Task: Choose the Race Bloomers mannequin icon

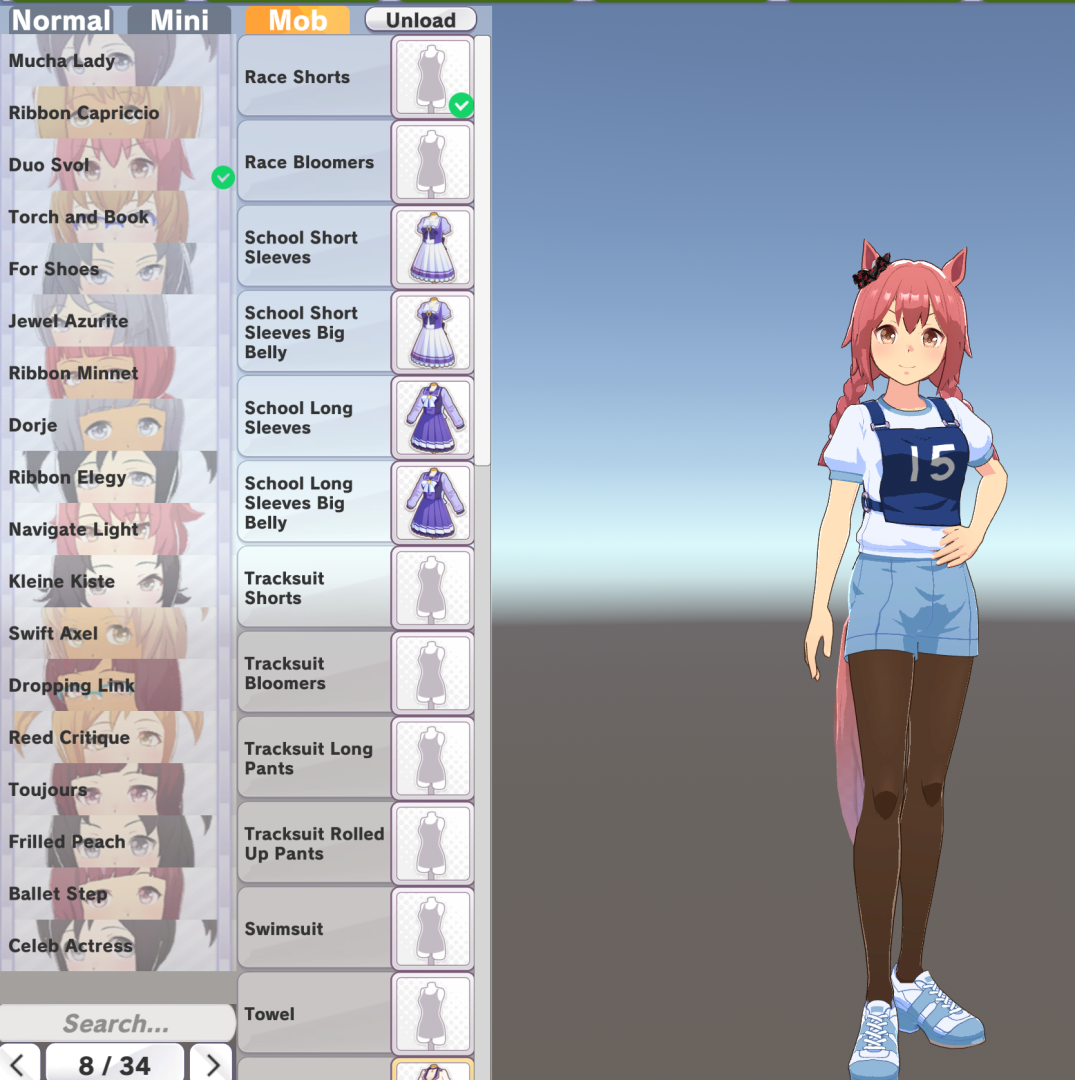Action: click(x=432, y=163)
